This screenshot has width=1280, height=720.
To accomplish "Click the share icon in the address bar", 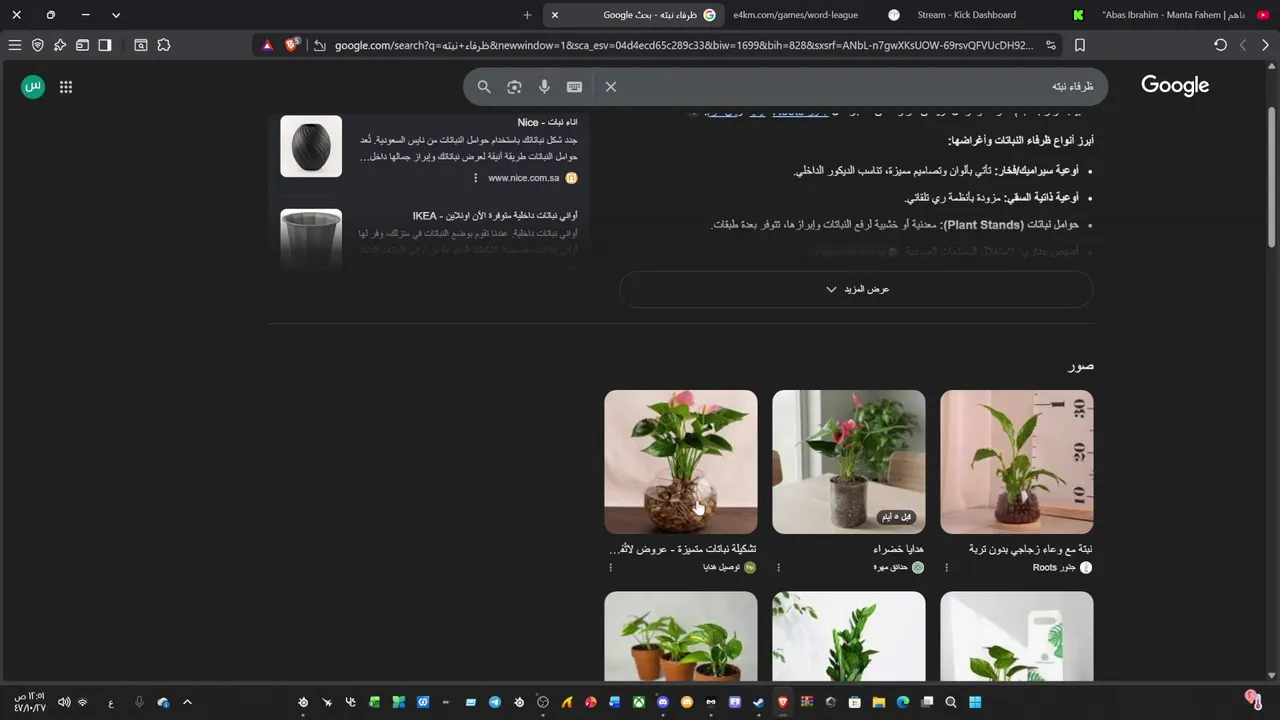I will point(319,45).
